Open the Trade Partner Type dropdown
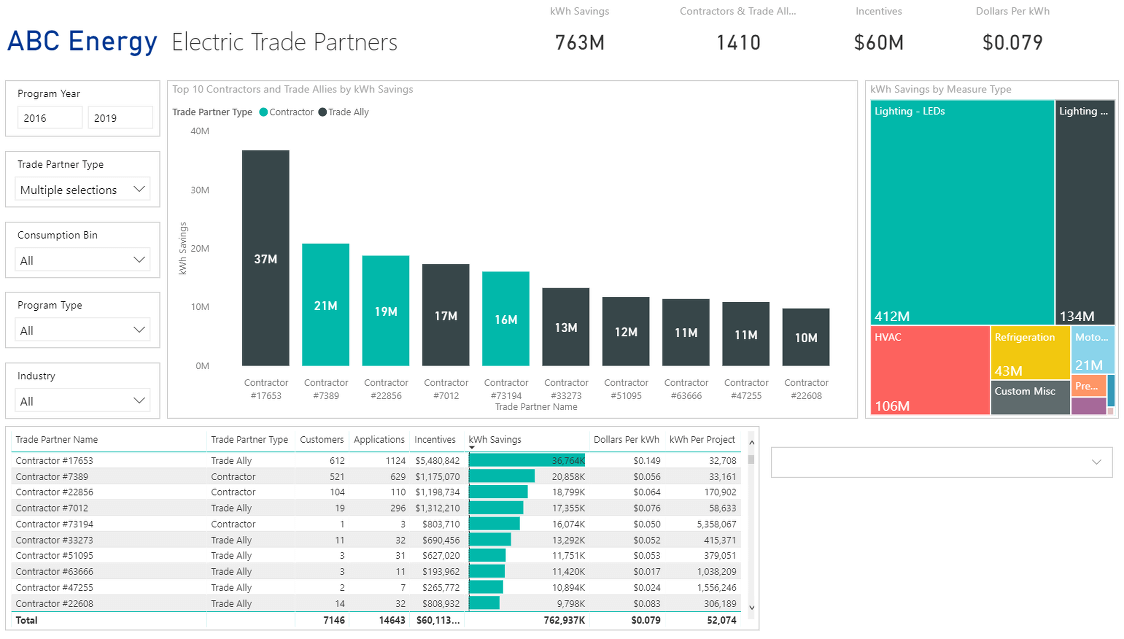Screen dimensions: 1124x639 (x=82, y=188)
